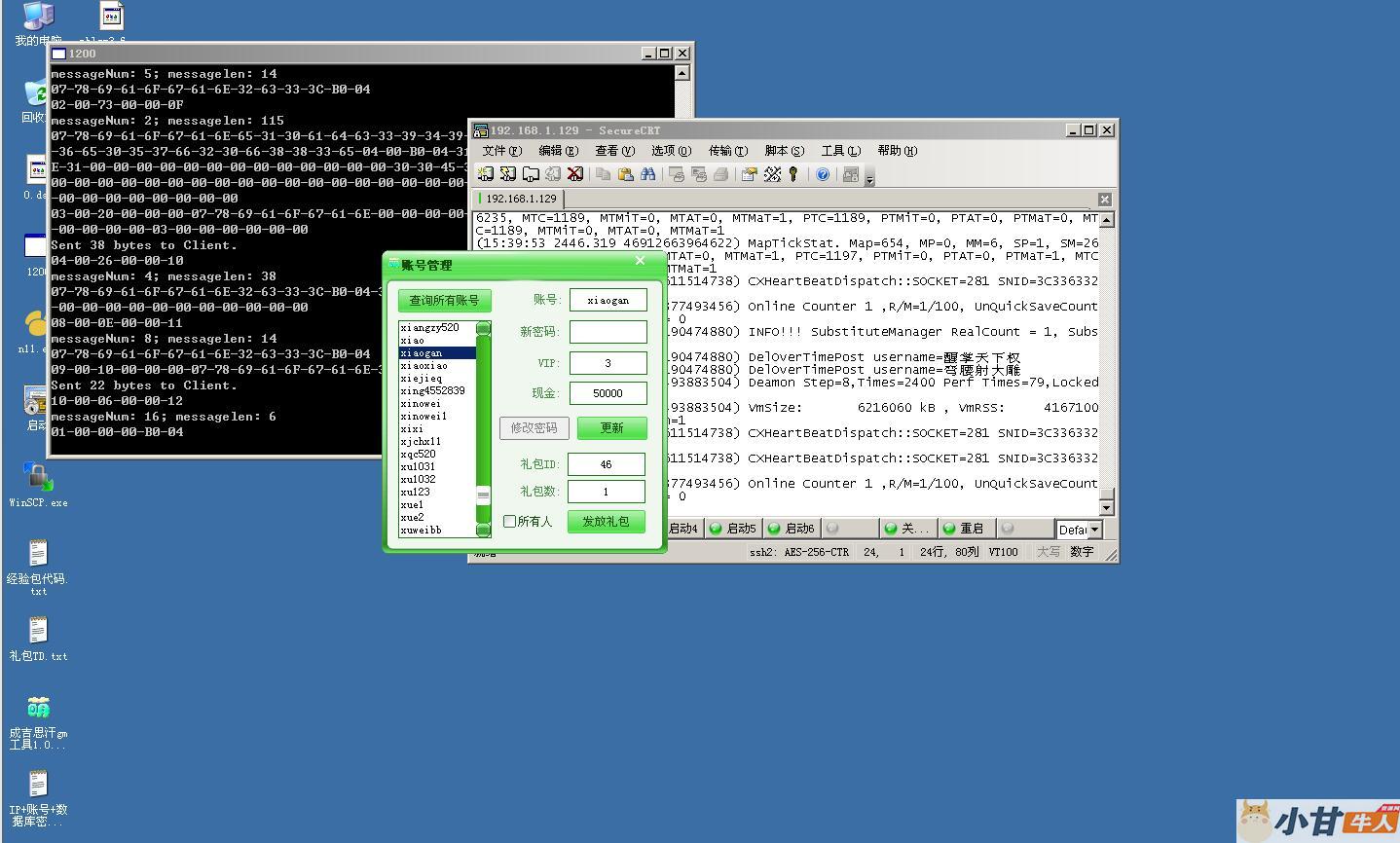Image resolution: width=1400 pixels, height=843 pixels.
Task: Click the 发放礼包 button
Action: click(x=606, y=522)
